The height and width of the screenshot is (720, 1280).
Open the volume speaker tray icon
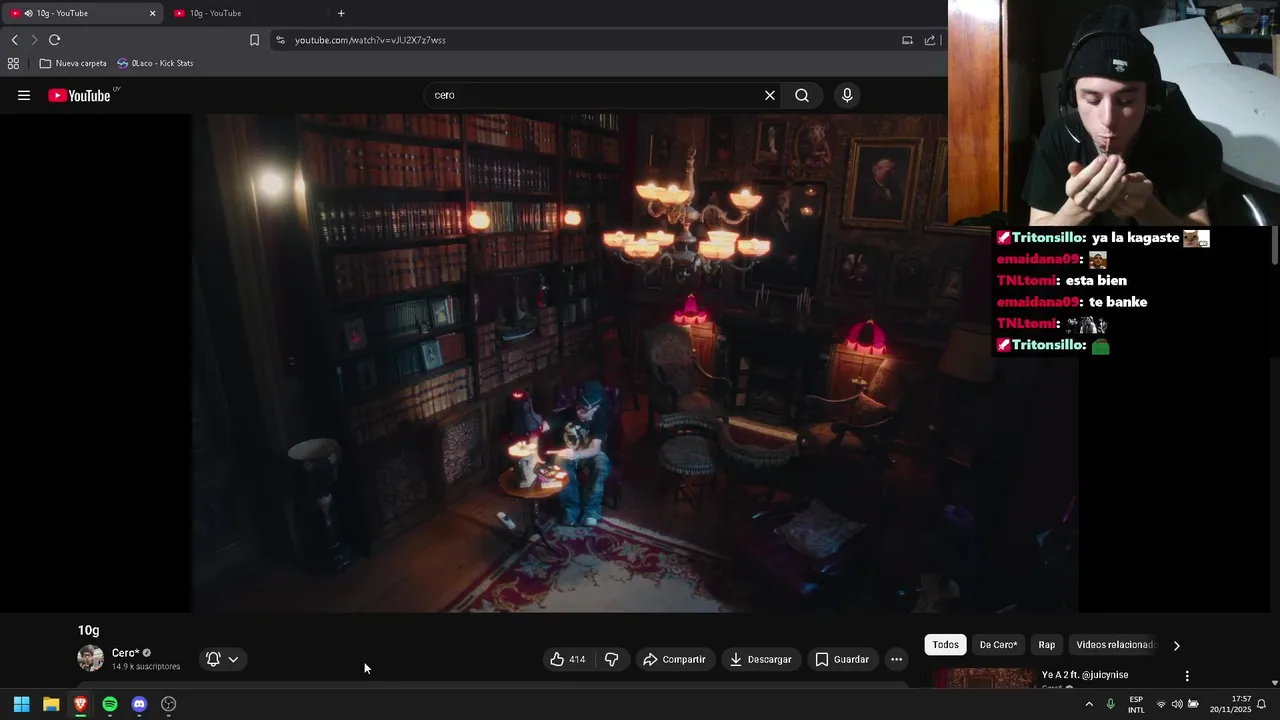click(x=1177, y=704)
